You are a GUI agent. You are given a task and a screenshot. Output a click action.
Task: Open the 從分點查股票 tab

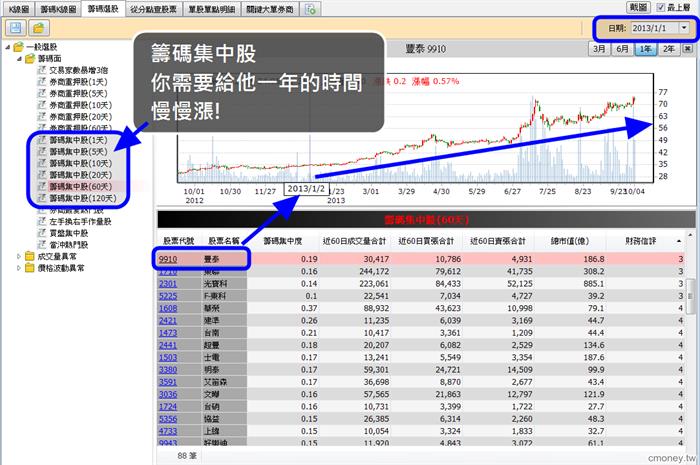tap(154, 9)
